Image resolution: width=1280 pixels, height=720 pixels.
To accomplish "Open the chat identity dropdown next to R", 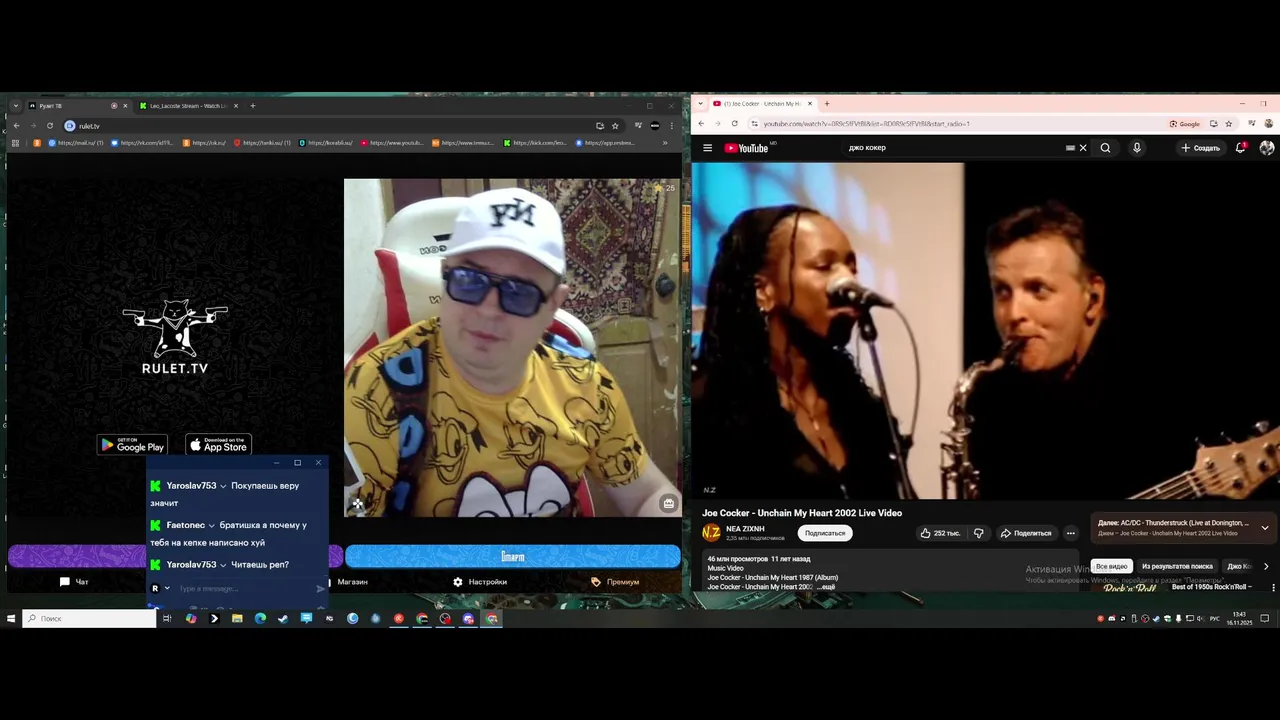I will (x=167, y=589).
